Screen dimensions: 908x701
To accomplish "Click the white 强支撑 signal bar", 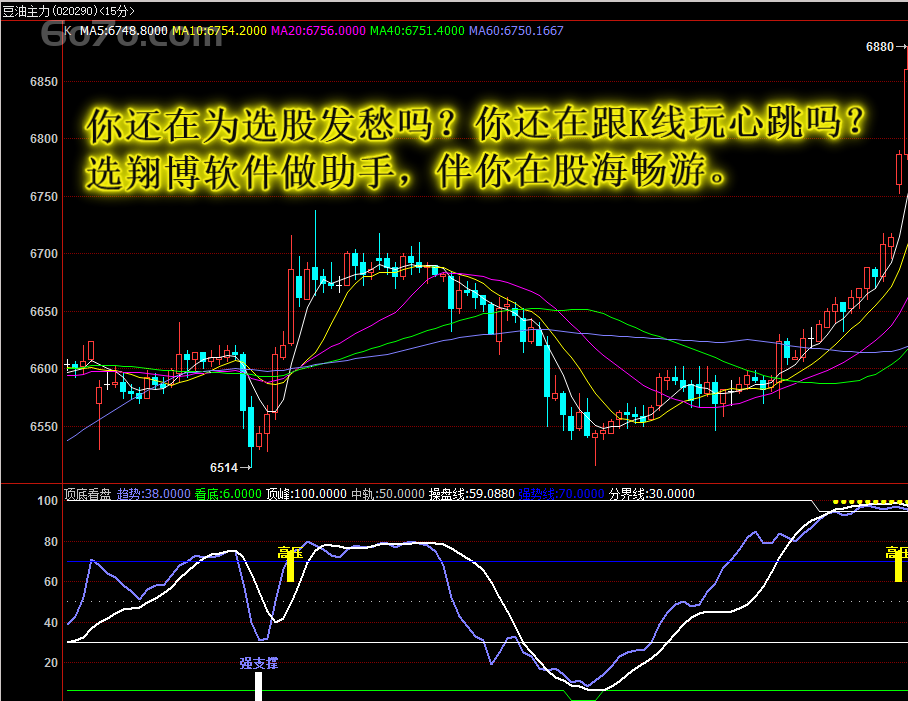I will 259,686.
